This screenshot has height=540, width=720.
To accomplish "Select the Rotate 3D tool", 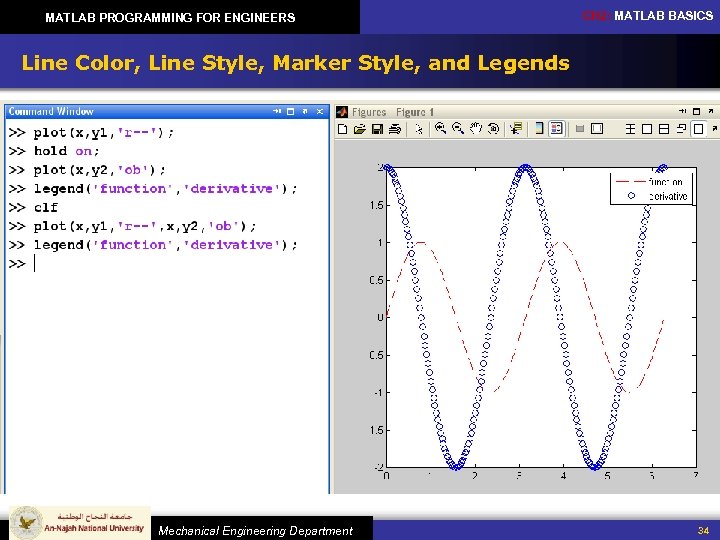I will coord(494,129).
